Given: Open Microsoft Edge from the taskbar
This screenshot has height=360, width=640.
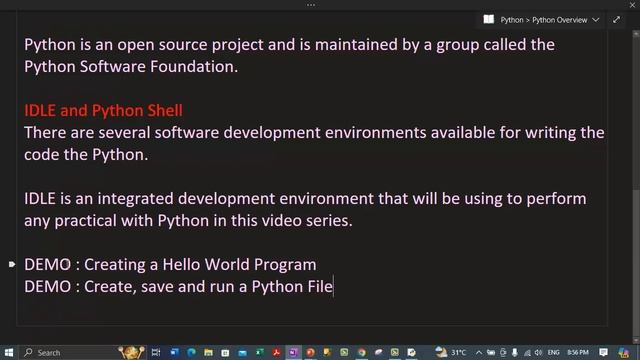Looking at the screenshot, I should 191,352.
